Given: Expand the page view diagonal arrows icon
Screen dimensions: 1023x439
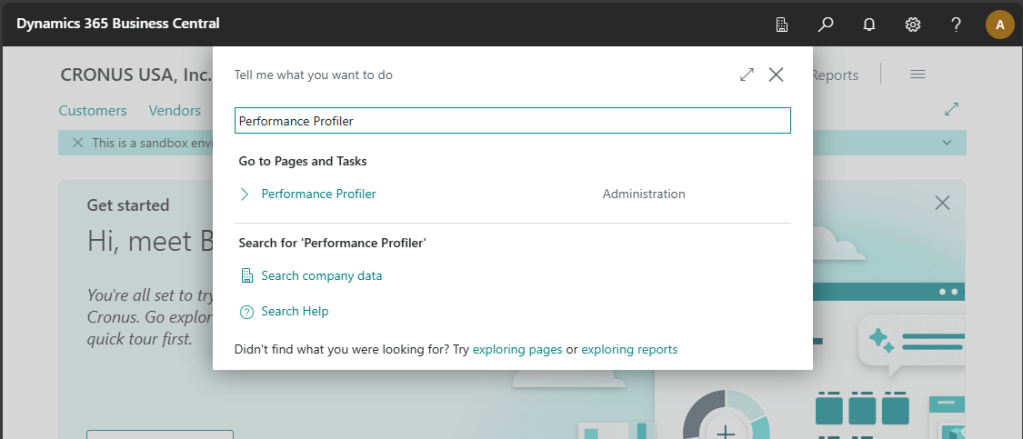Looking at the screenshot, I should 952,109.
